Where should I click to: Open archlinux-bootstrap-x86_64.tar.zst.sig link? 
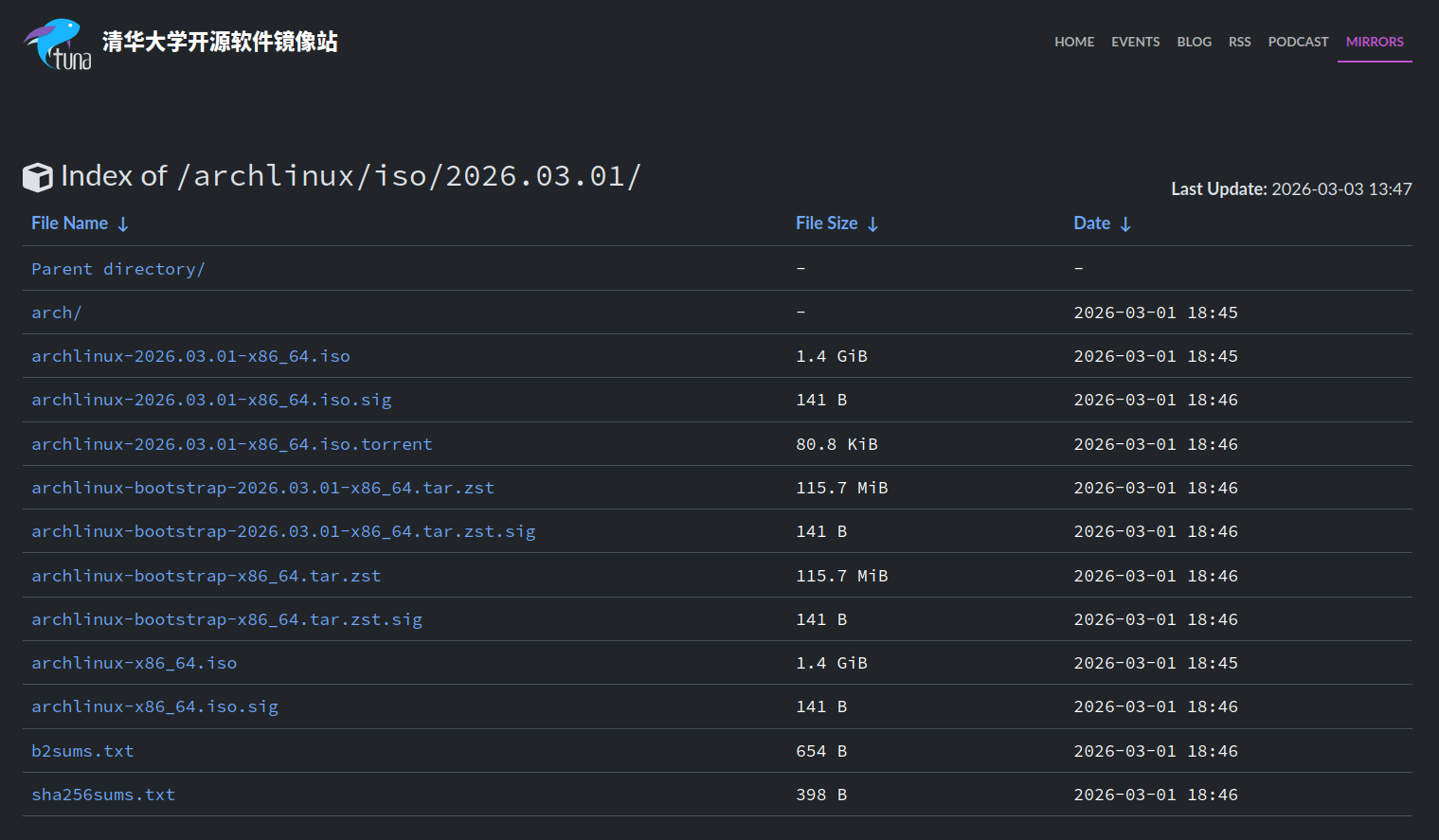227,619
